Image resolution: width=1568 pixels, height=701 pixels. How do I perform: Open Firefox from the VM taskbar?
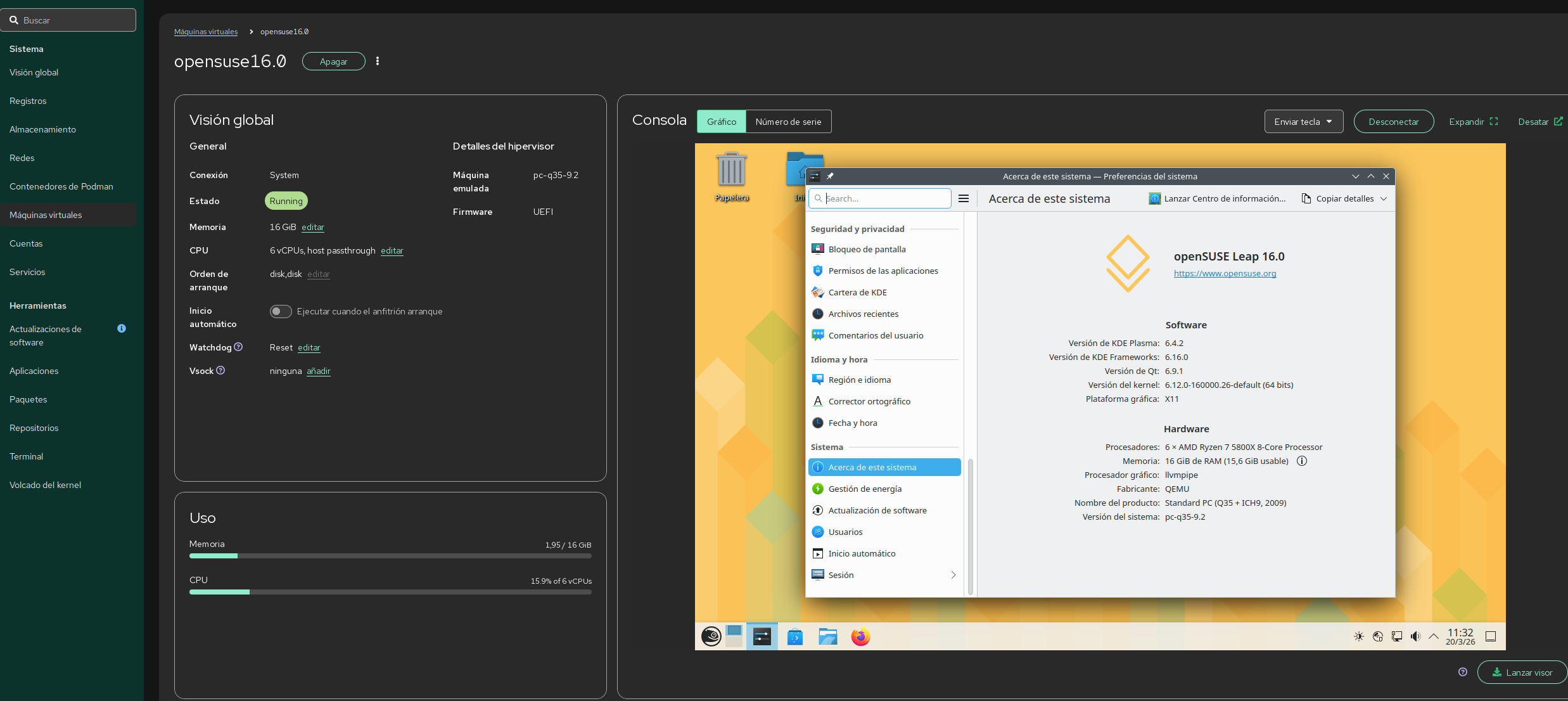point(860,636)
